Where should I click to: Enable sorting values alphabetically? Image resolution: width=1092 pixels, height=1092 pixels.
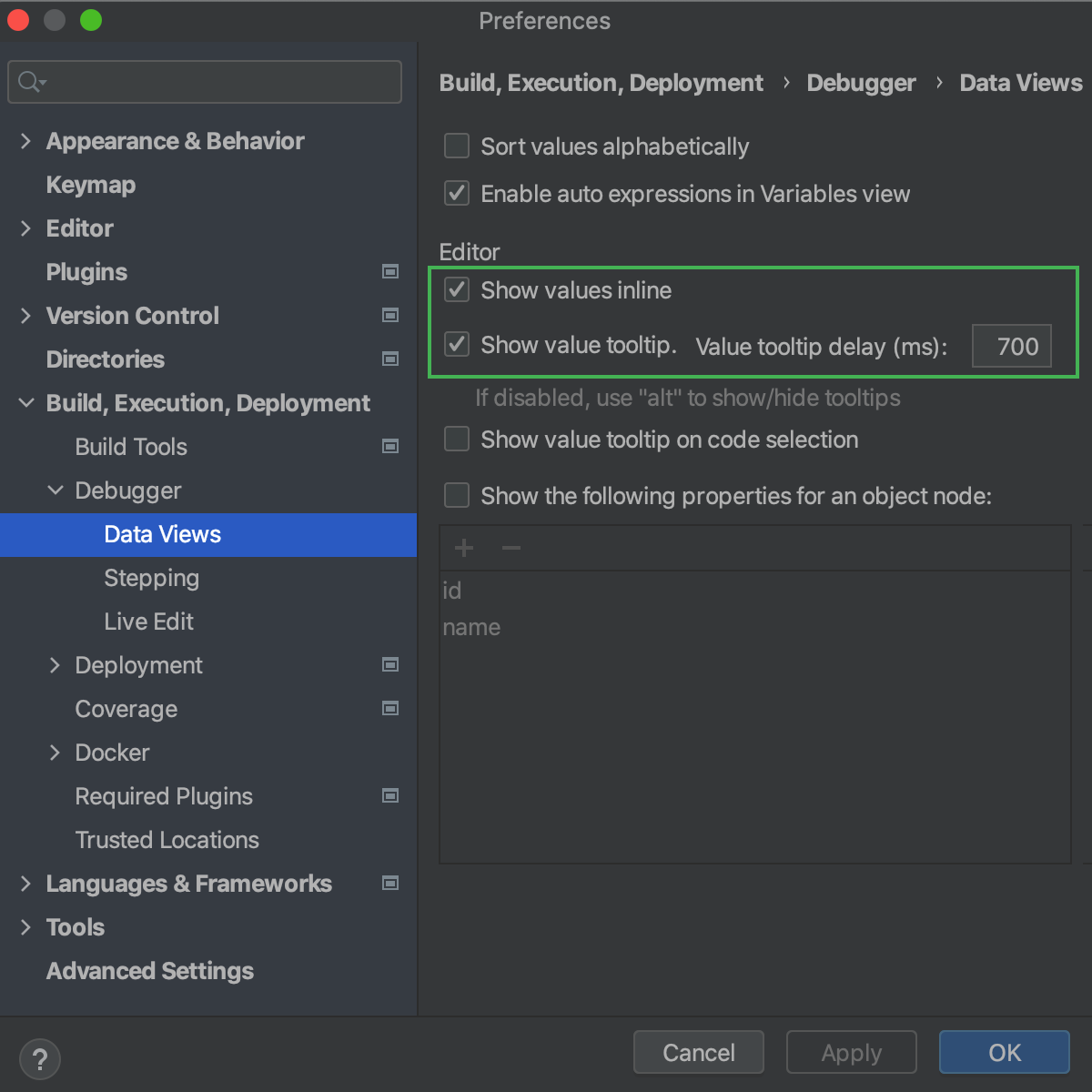pyautogui.click(x=456, y=146)
